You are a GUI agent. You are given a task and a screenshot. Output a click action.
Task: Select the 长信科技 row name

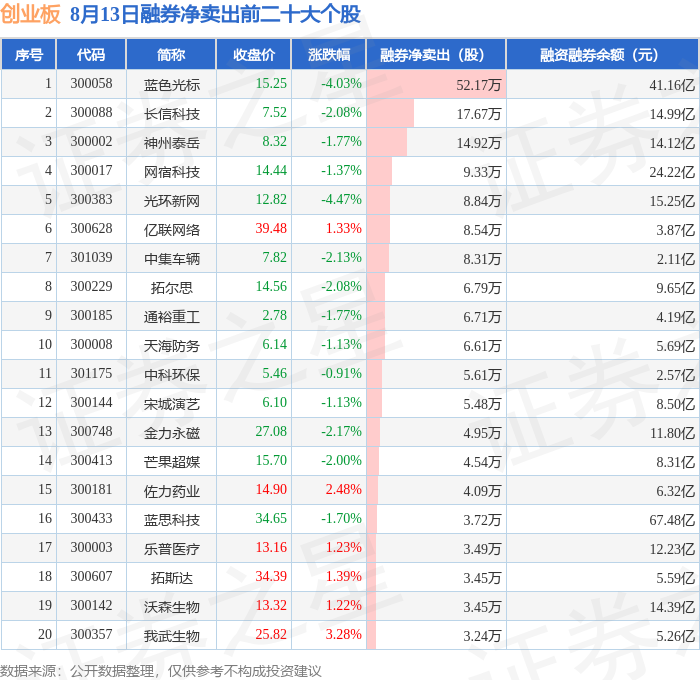[172, 114]
